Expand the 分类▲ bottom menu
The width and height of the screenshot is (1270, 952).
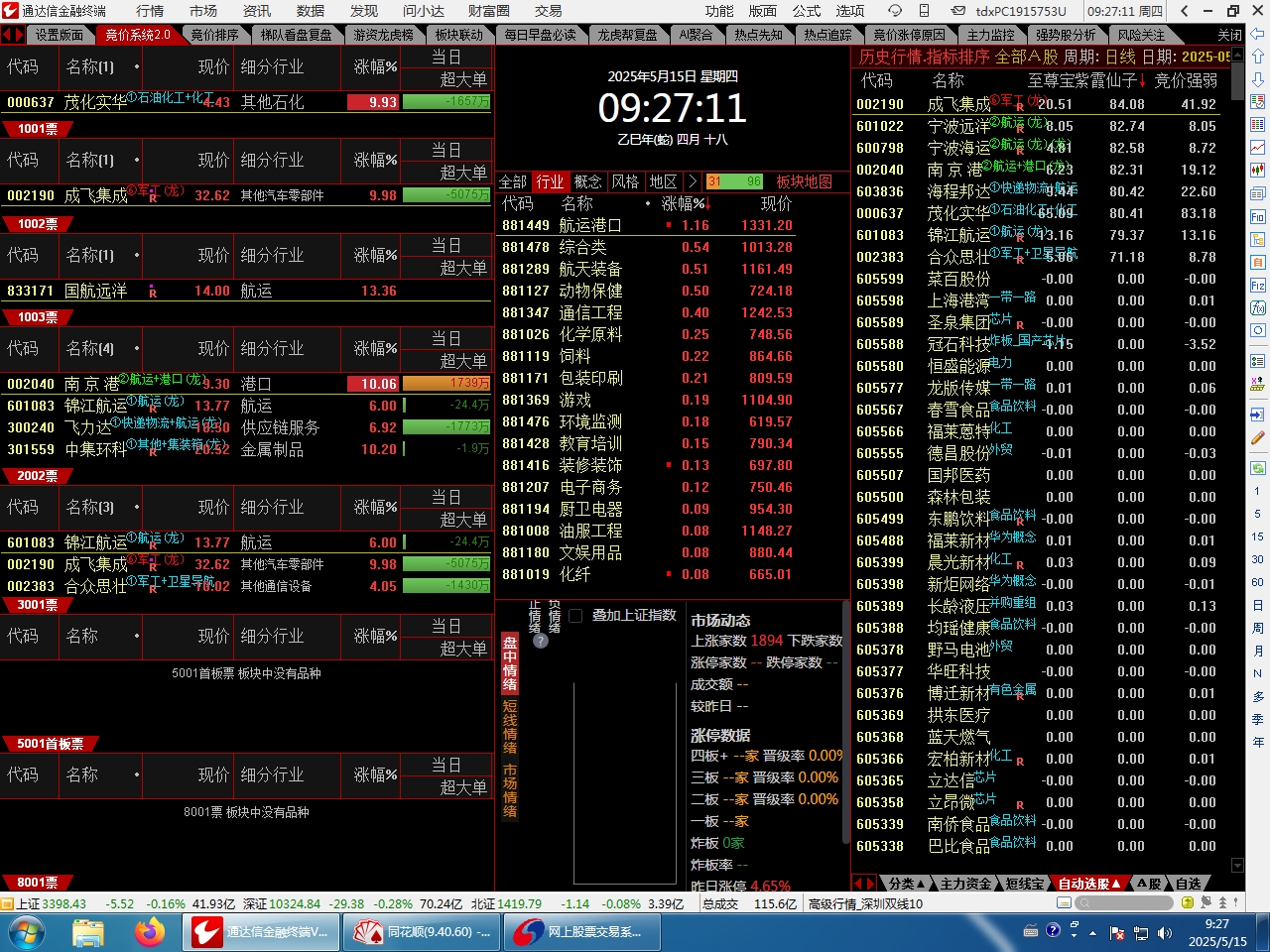(906, 883)
